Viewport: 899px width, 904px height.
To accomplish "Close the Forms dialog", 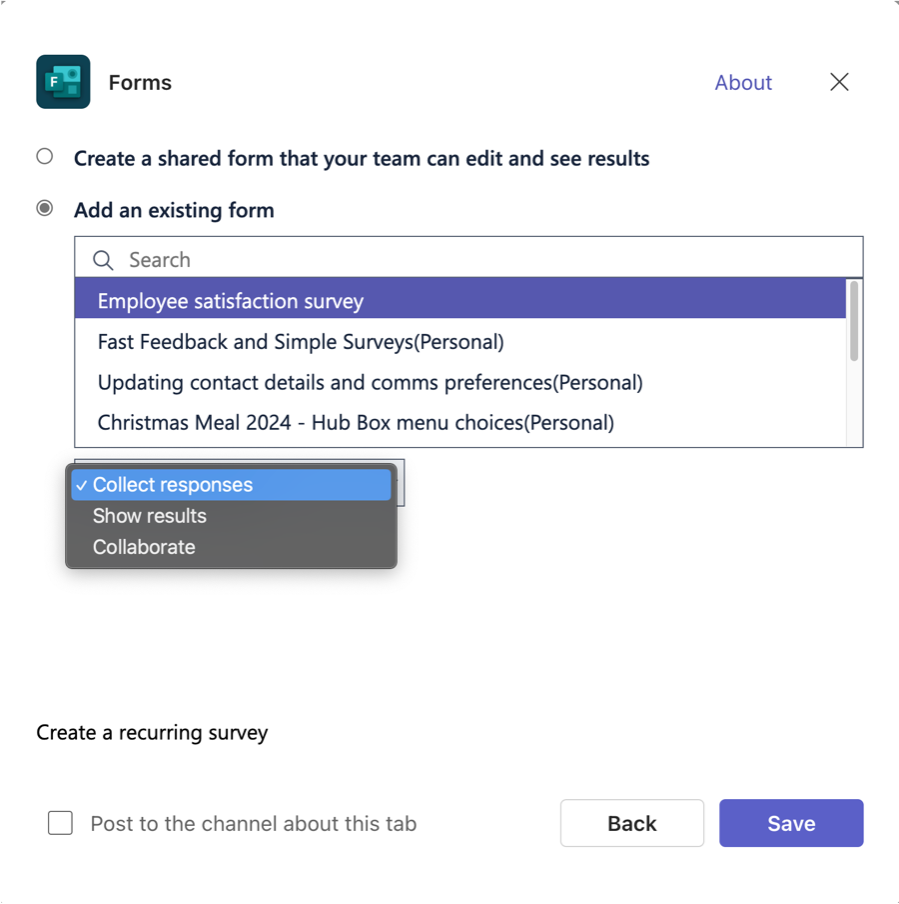I will pos(839,82).
